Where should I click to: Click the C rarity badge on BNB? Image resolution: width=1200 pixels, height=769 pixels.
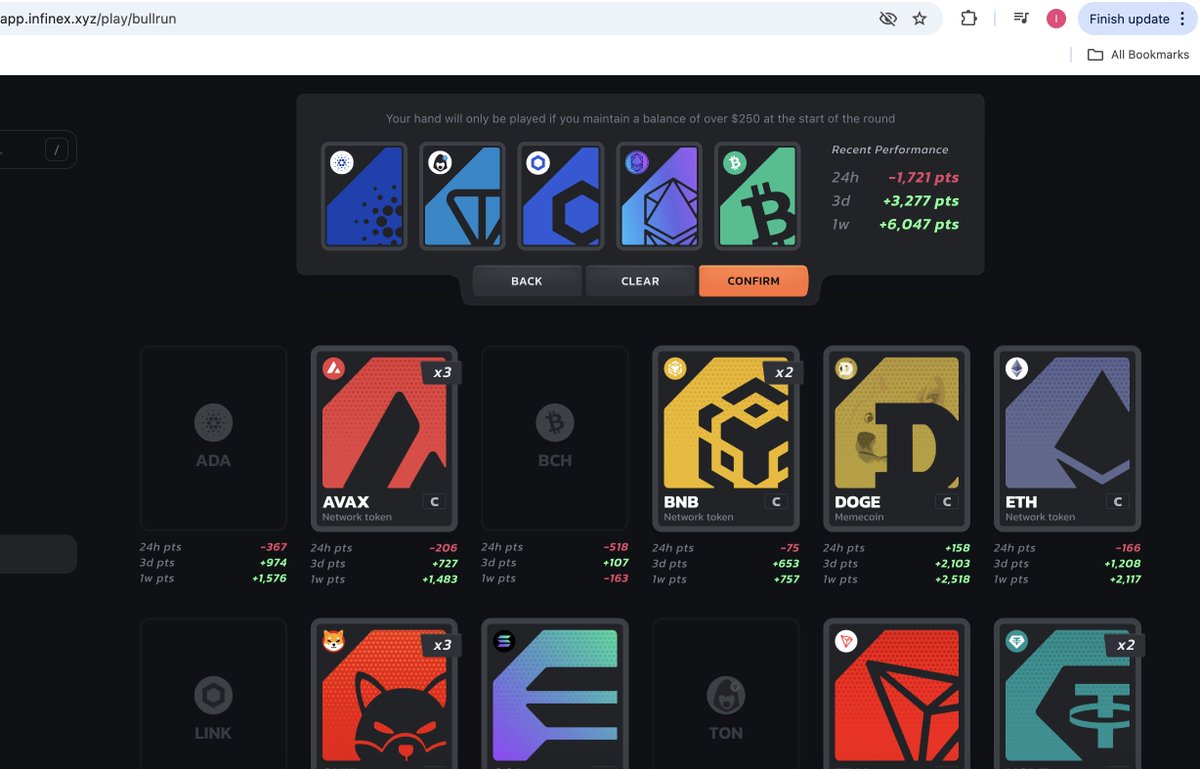777,502
